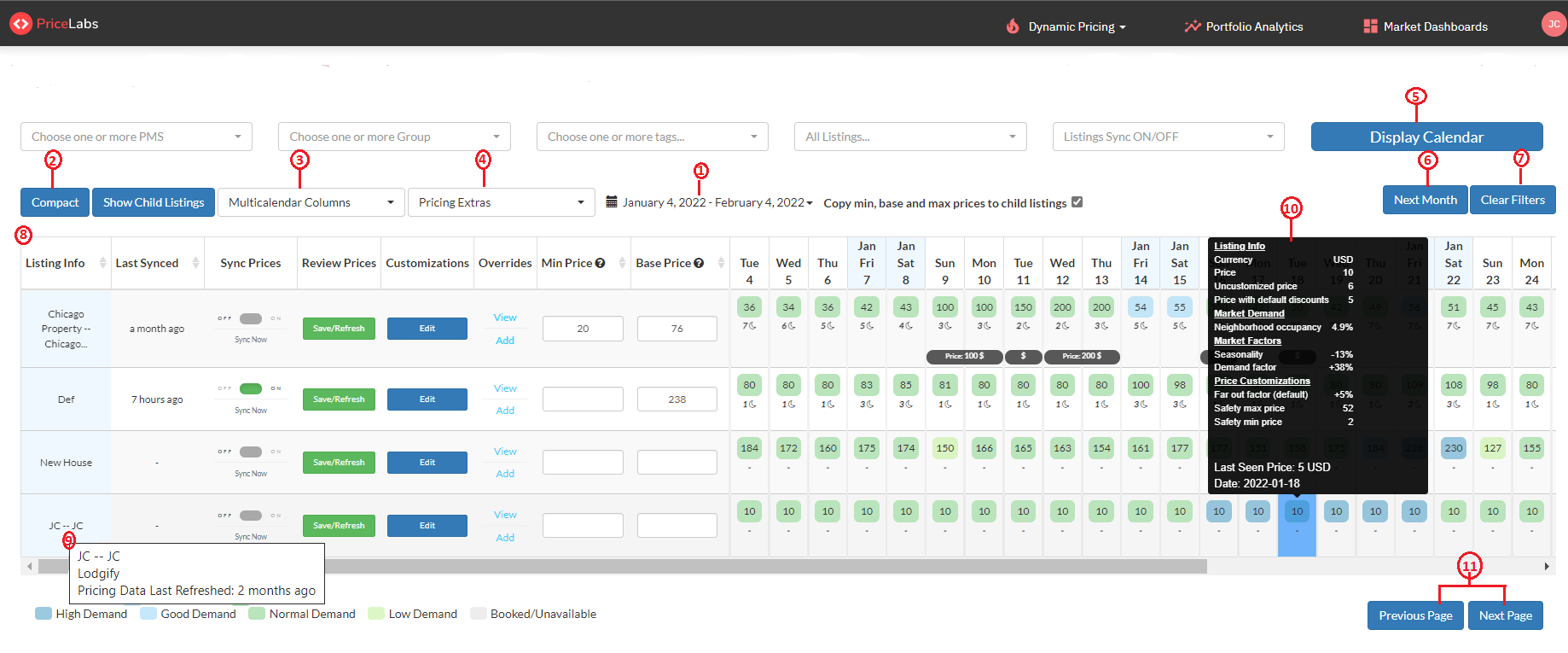The image size is (1568, 653).
Task: Select Chicago Property price 36 on Tue 4
Action: tap(749, 307)
